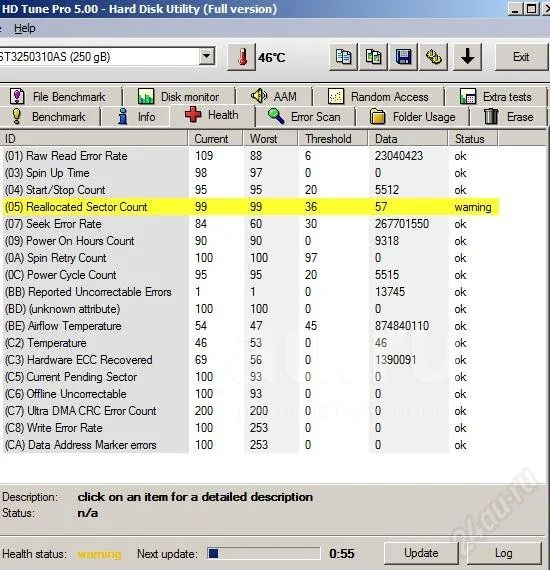The height and width of the screenshot is (570, 550).
Task: Click the Log button
Action: click(504, 553)
